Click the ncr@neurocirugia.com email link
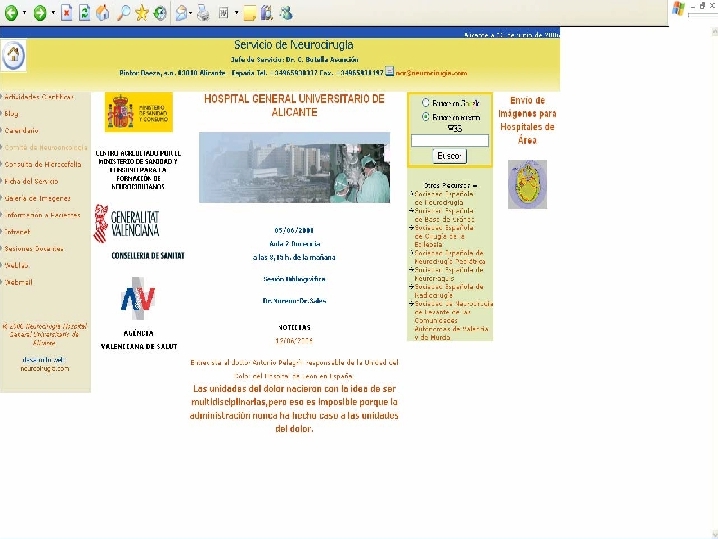Screen dimensions: 718x539 point(431,73)
